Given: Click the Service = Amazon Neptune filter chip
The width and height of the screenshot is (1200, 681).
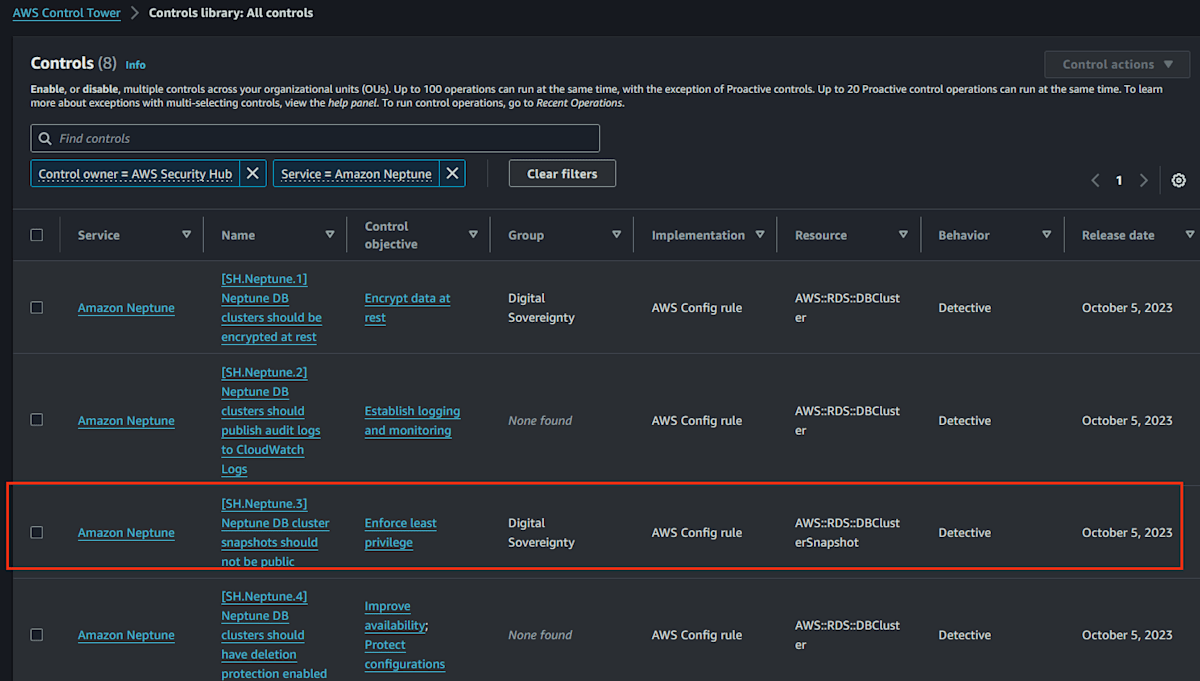Looking at the screenshot, I should pyautogui.click(x=356, y=173).
